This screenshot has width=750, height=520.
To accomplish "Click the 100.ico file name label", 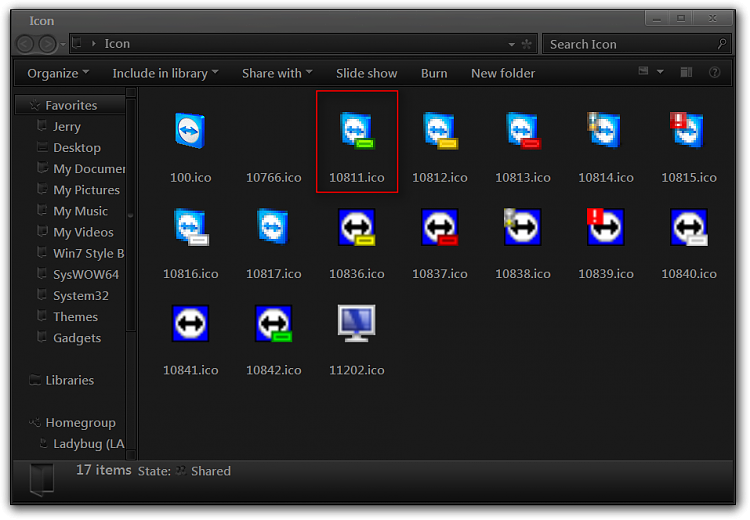I will pyautogui.click(x=191, y=177).
